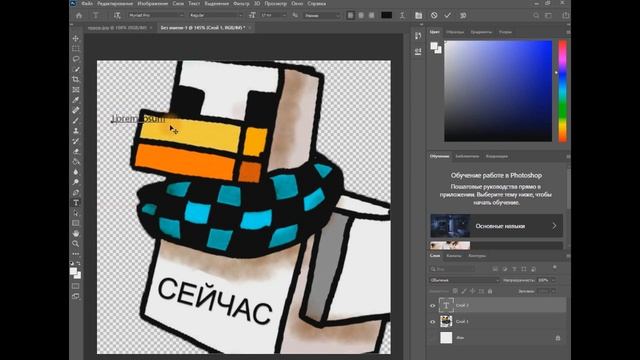Pick a color in the blue color field
The image size is (640, 360).
point(498,91)
